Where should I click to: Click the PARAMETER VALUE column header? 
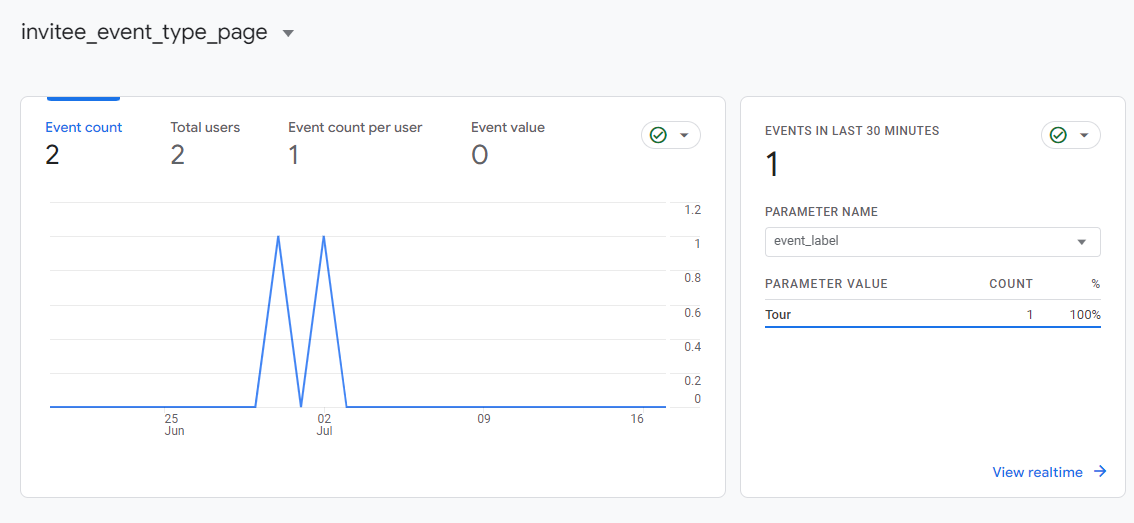(826, 284)
